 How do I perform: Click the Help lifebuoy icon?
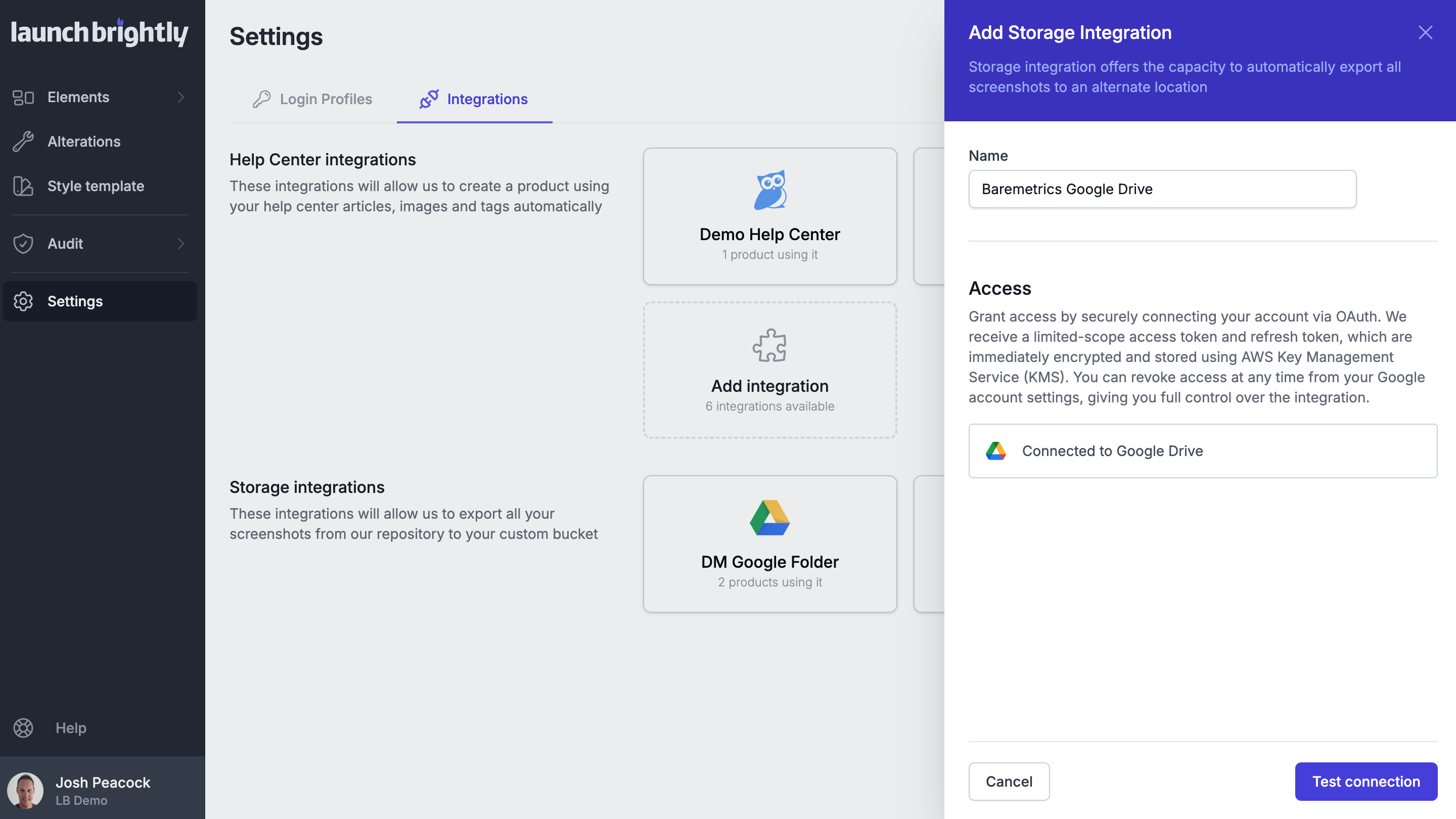pyautogui.click(x=23, y=727)
